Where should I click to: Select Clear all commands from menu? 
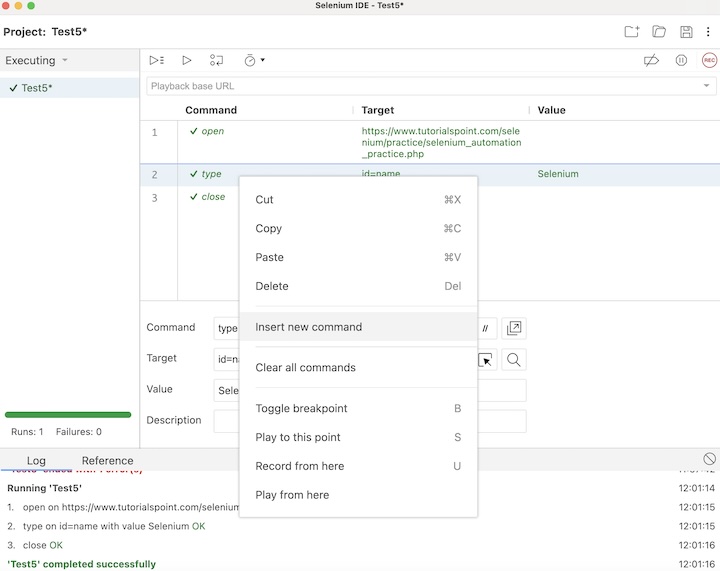pos(305,367)
